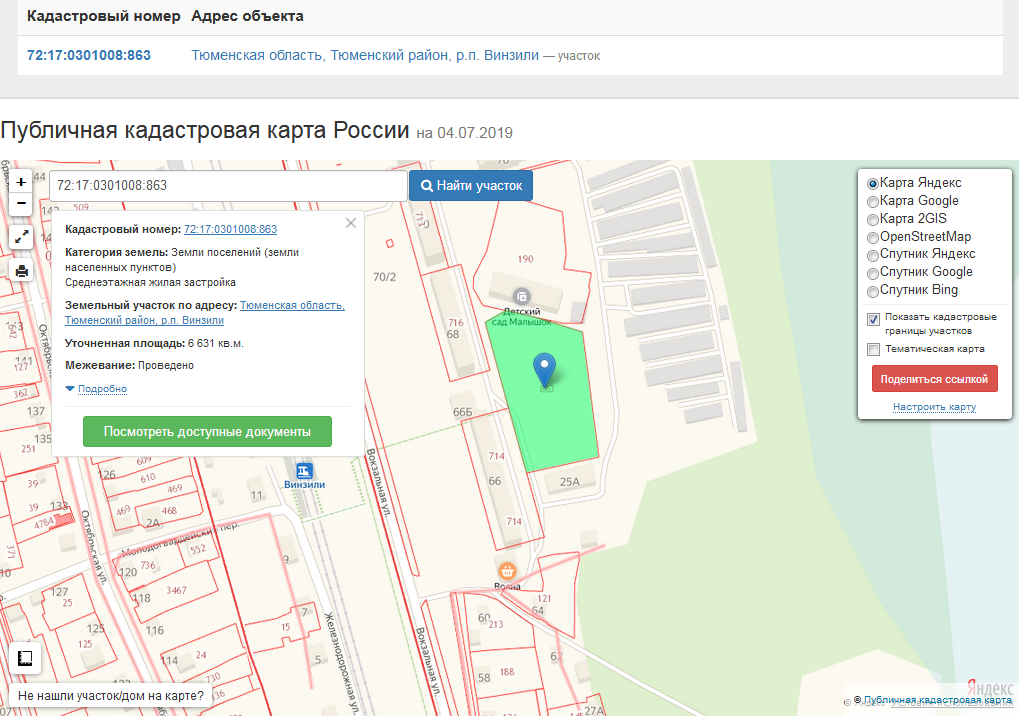Click the Железнодорожная ул. street label
1019x716 pixels.
342,663
